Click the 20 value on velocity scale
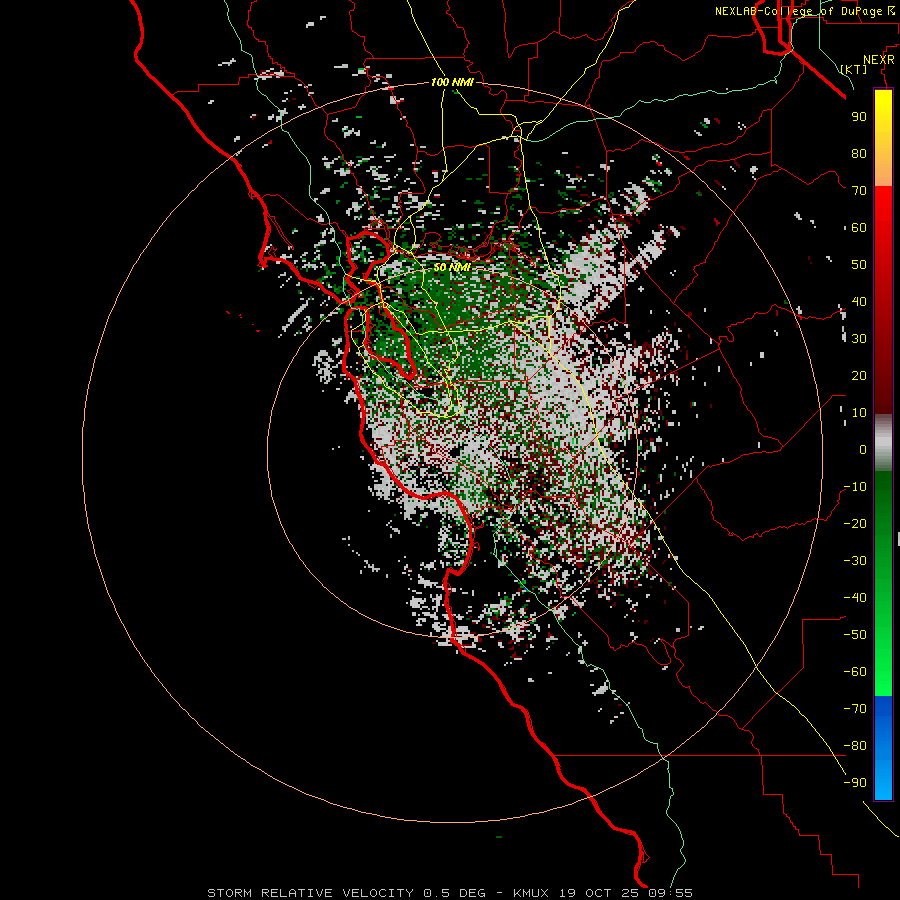The height and width of the screenshot is (900, 900). (859, 375)
